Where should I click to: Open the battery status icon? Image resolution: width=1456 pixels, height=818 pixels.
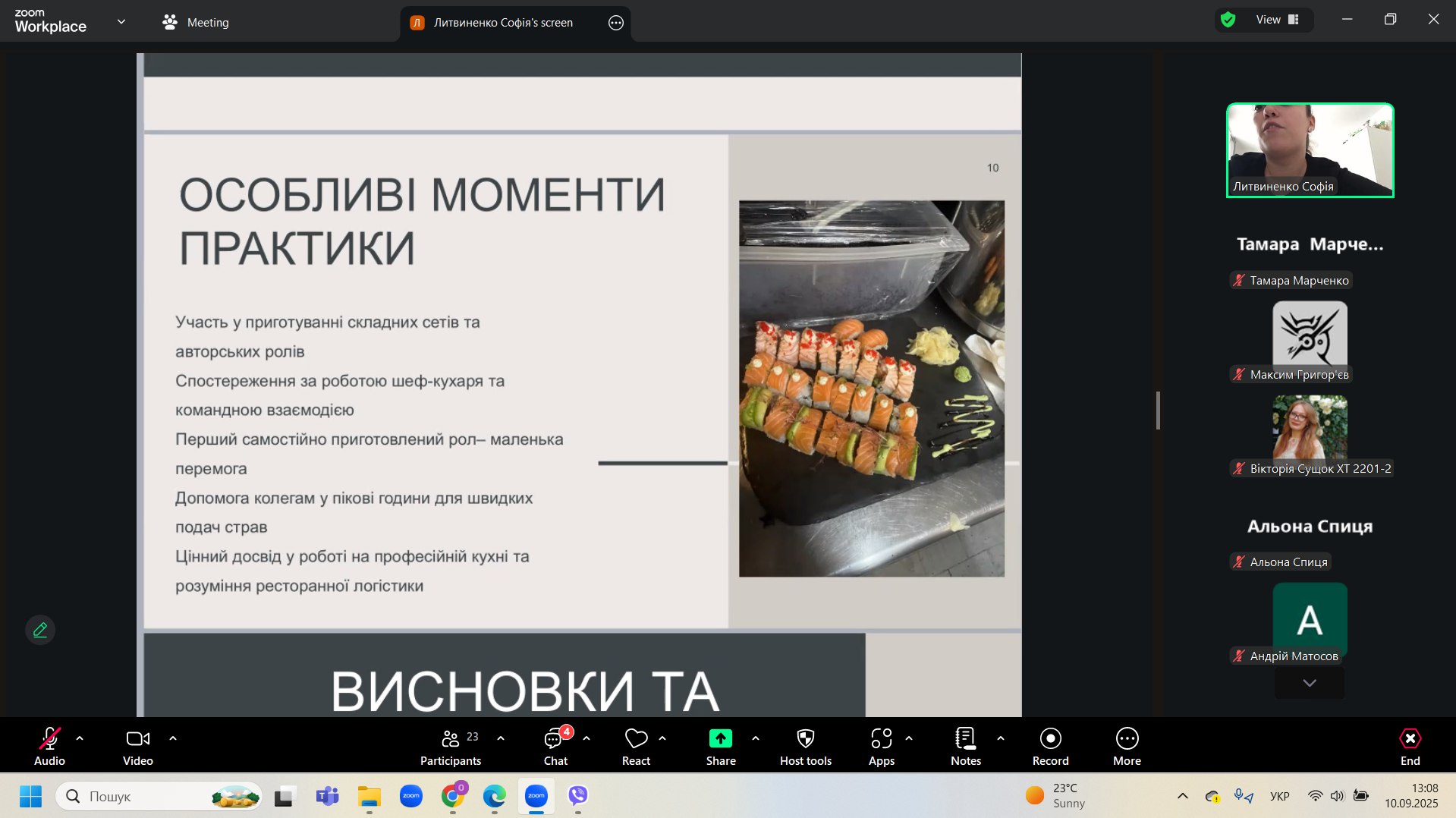click(x=1362, y=796)
